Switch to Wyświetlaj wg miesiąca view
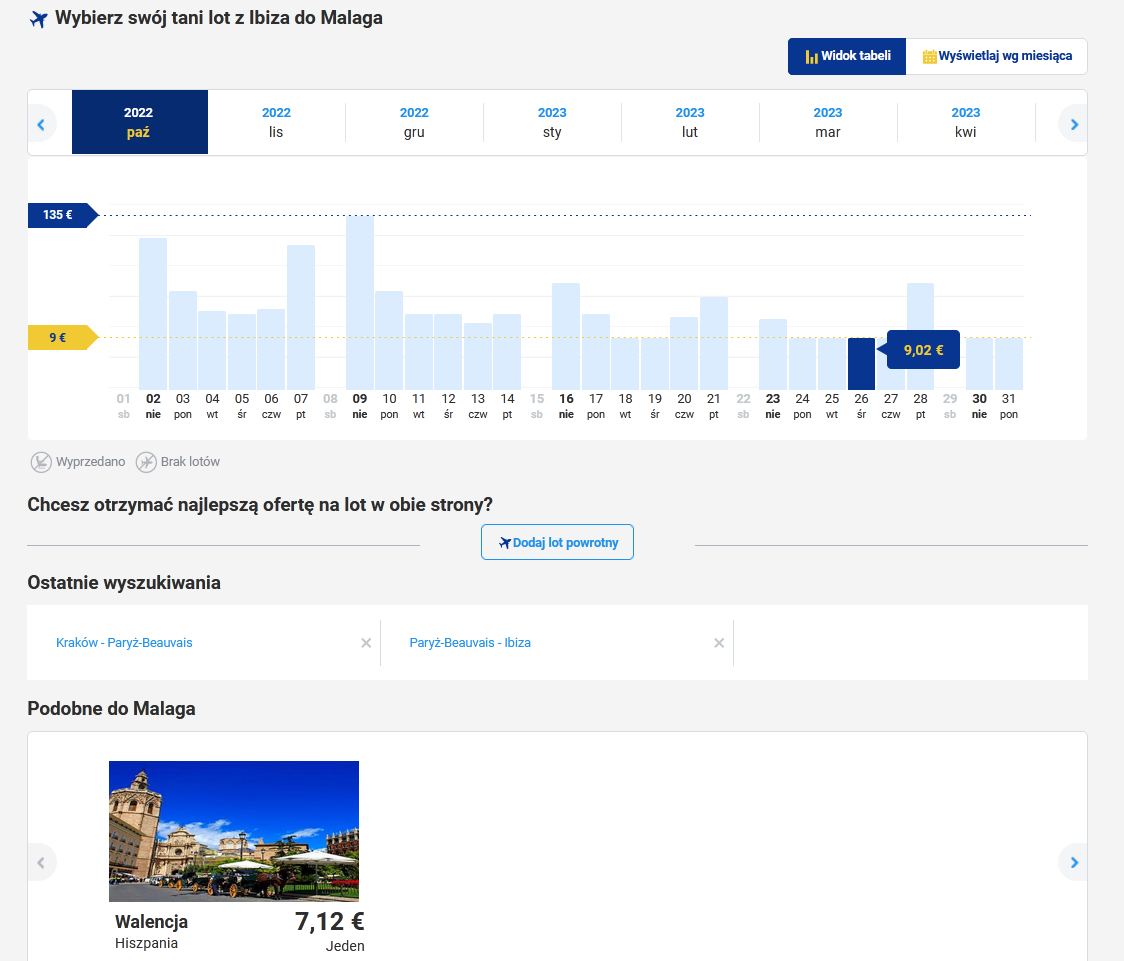 pyautogui.click(x=996, y=57)
